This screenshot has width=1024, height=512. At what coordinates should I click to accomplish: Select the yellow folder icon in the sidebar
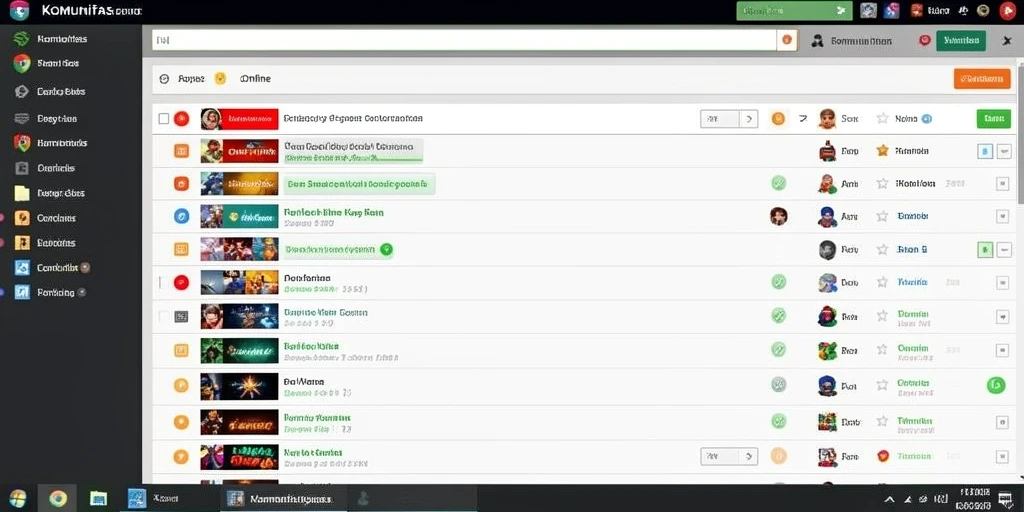tap(22, 193)
